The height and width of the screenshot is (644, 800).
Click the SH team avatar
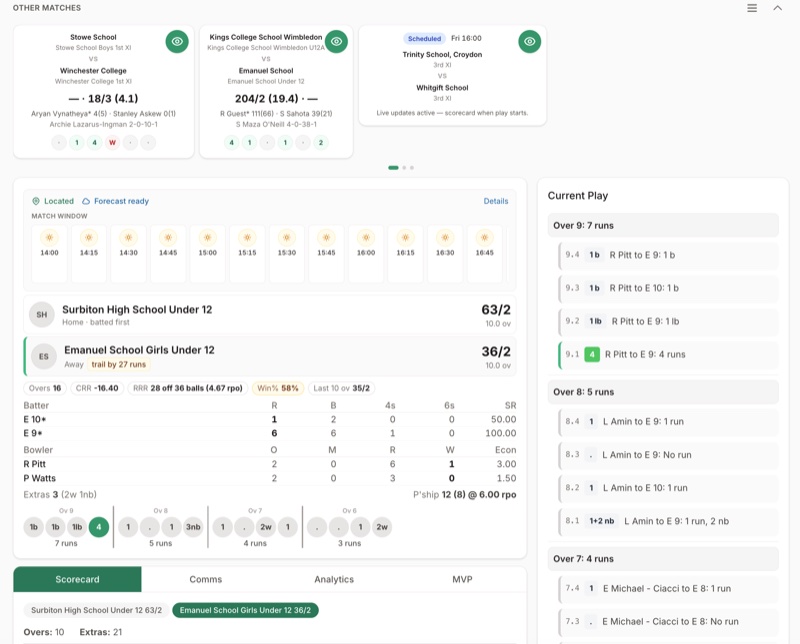tap(42, 315)
